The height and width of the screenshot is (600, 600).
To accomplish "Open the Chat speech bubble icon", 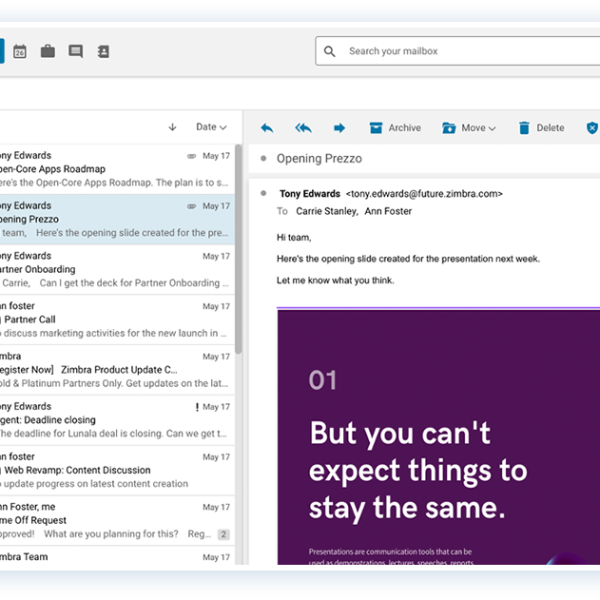I will pyautogui.click(x=75, y=51).
